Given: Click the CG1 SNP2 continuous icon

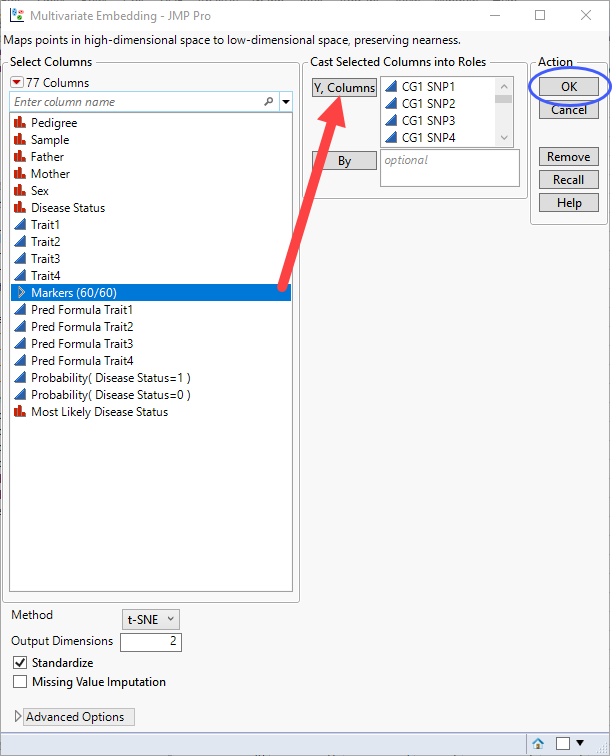Looking at the screenshot, I should pos(391,104).
